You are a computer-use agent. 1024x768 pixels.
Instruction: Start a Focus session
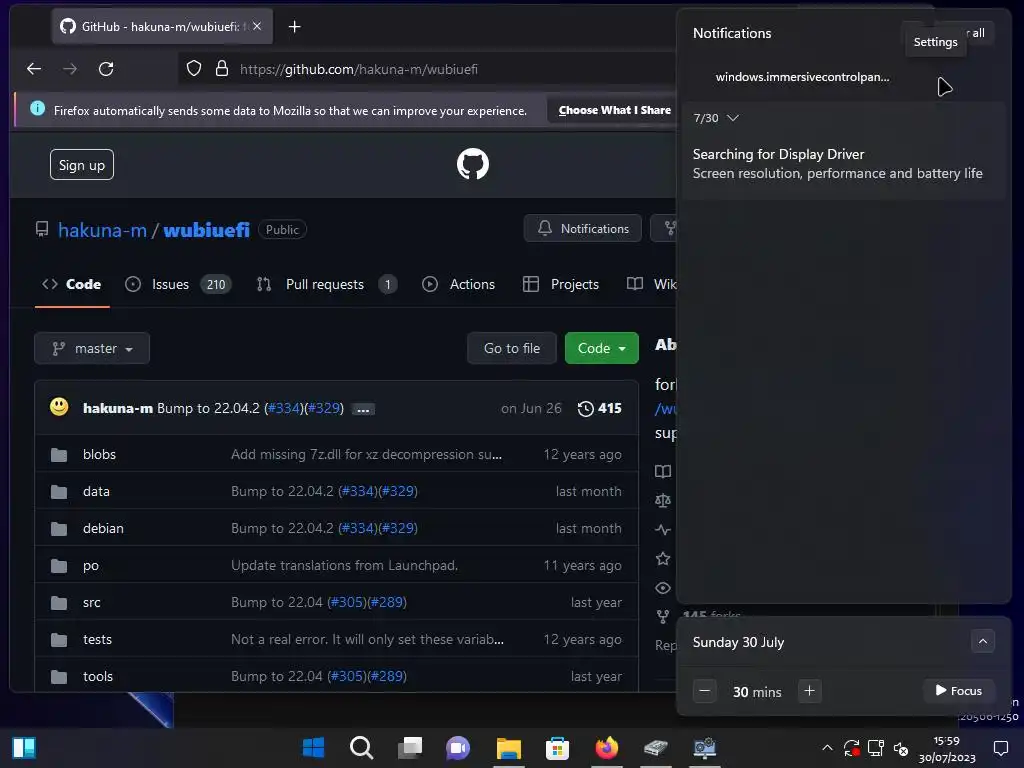coord(959,691)
